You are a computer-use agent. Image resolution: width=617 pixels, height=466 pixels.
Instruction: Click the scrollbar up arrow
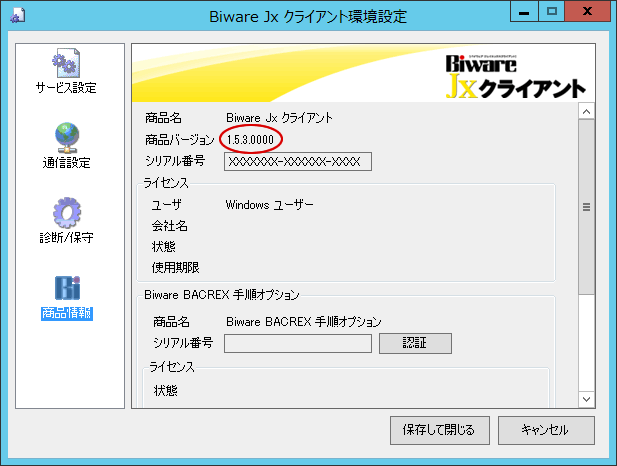click(586, 112)
